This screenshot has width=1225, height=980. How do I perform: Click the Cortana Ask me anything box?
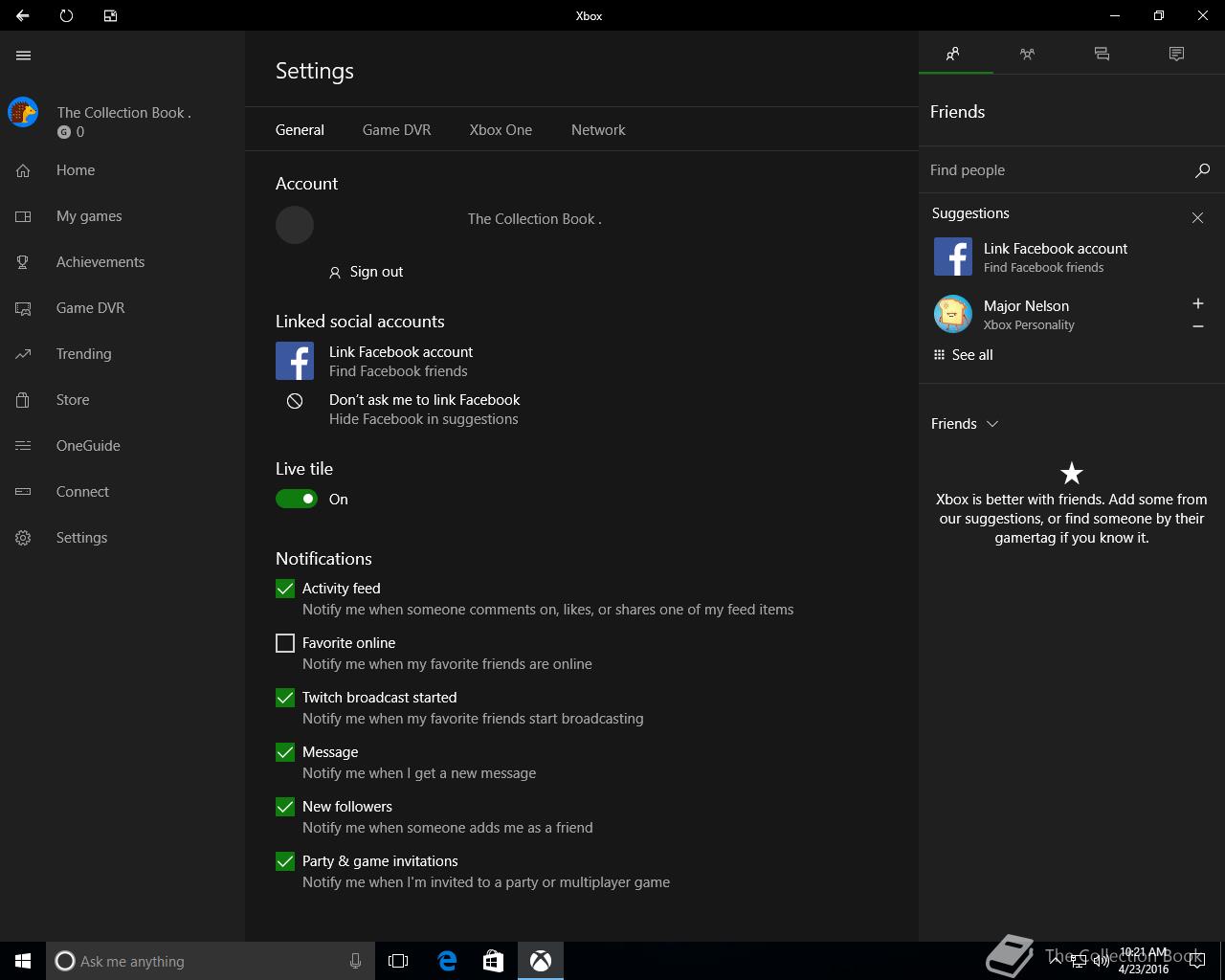pos(210,961)
